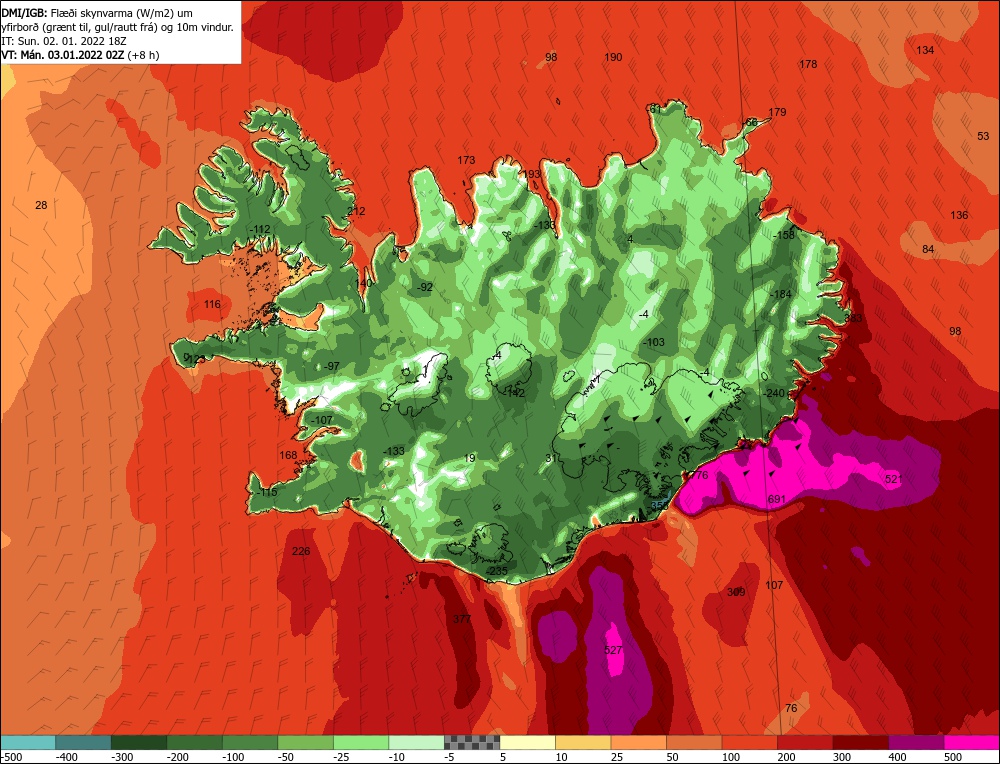1000x764 pixels.
Task: Select the value 309 in the southeast sea
Action: pyautogui.click(x=736, y=592)
